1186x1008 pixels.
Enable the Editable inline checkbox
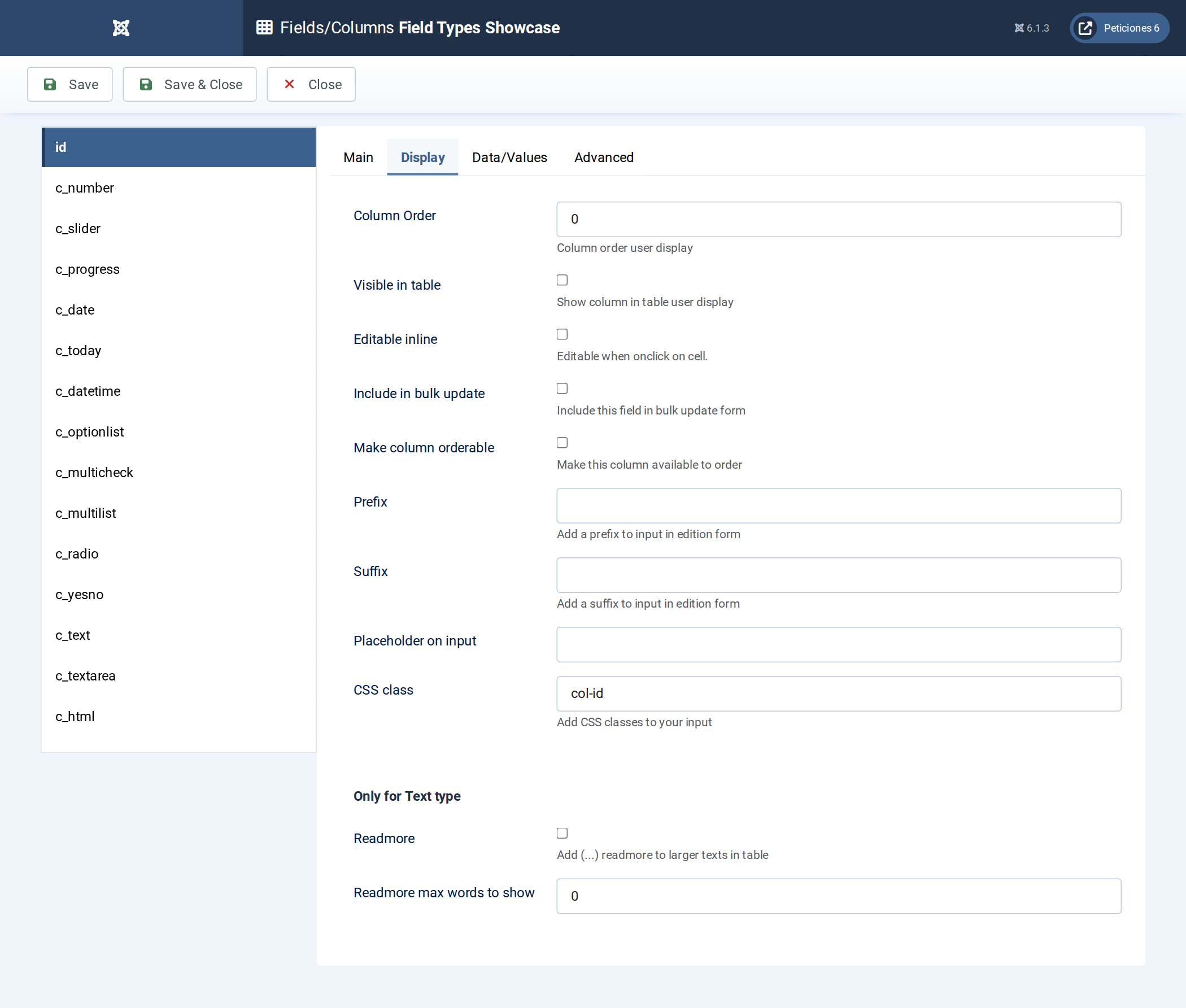point(562,334)
